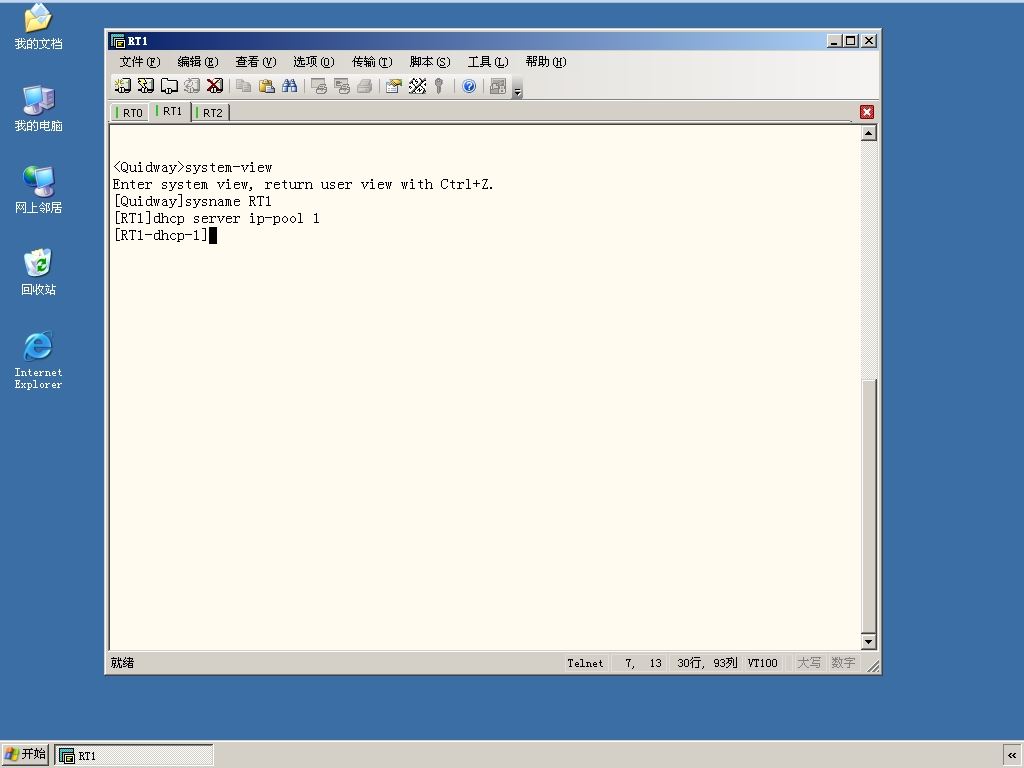
Task: Click the Find binoculars icon
Action: point(289,86)
